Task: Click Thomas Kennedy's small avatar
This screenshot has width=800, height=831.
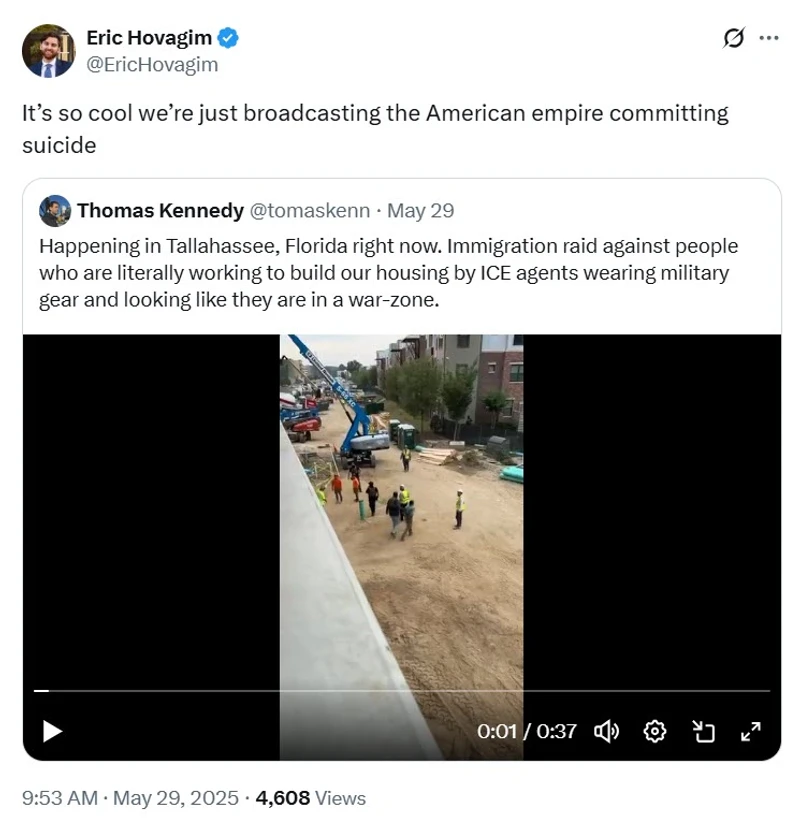Action: tap(55, 211)
